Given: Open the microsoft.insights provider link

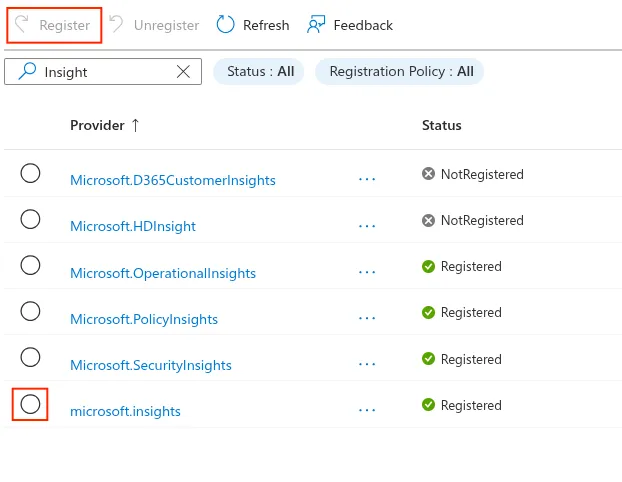Looking at the screenshot, I should tap(125, 411).
